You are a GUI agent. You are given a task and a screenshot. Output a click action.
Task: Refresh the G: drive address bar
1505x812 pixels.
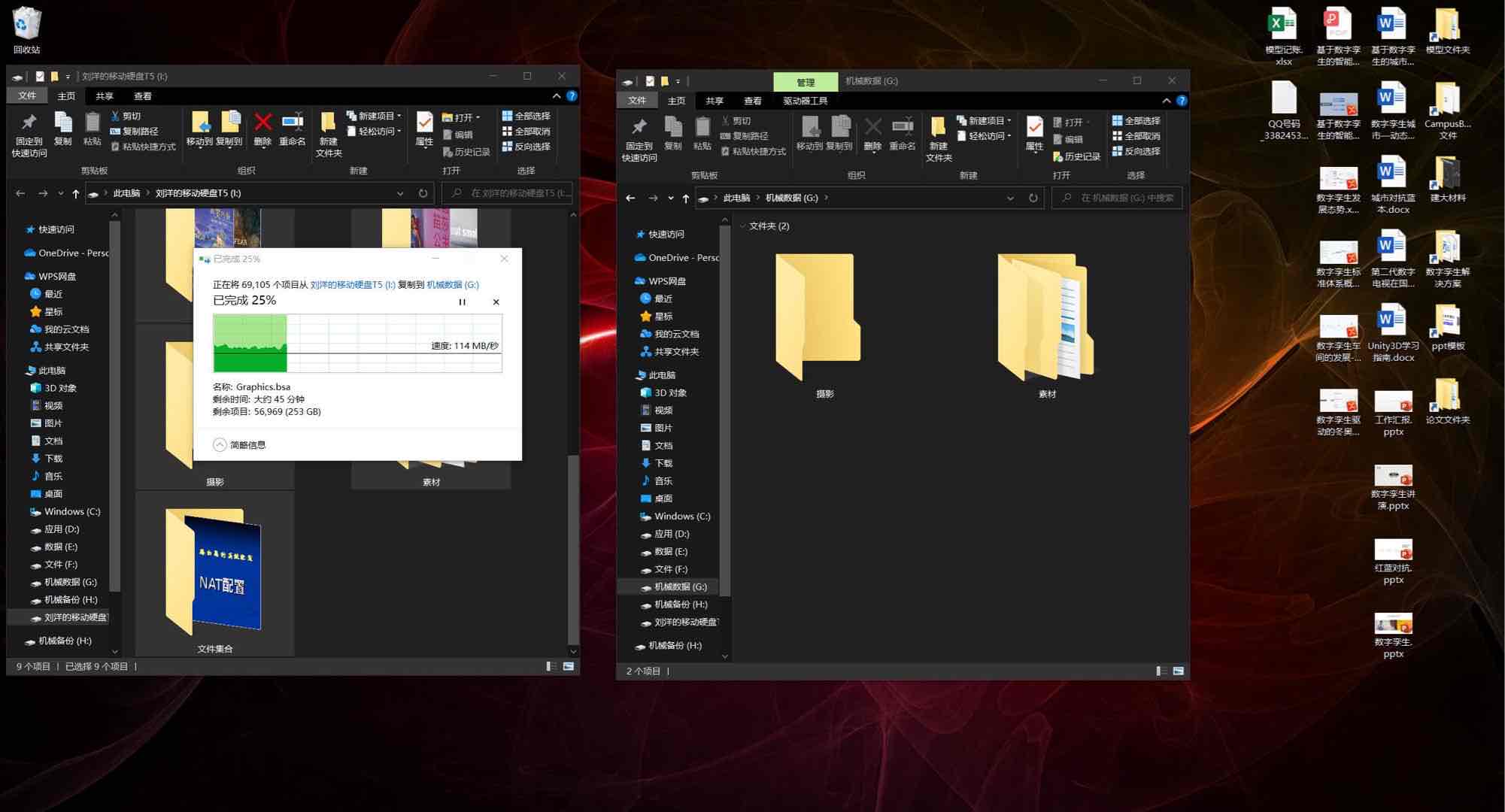click(1033, 198)
